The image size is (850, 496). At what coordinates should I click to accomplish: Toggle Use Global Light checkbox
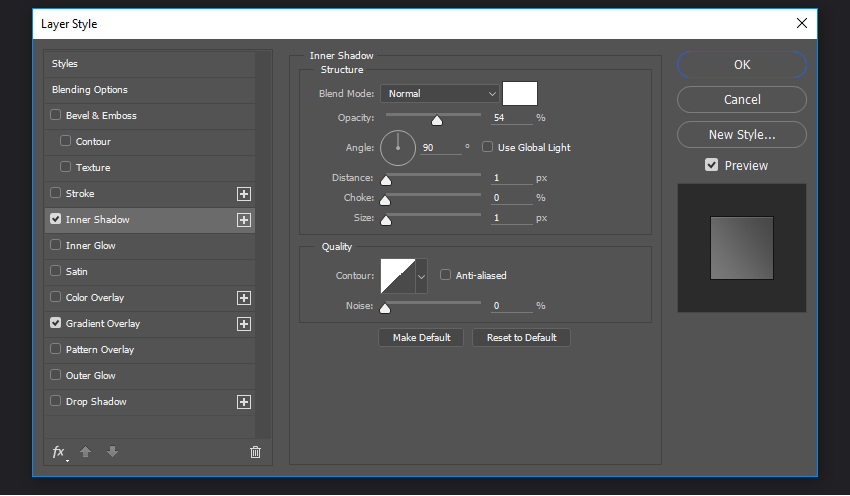(487, 147)
